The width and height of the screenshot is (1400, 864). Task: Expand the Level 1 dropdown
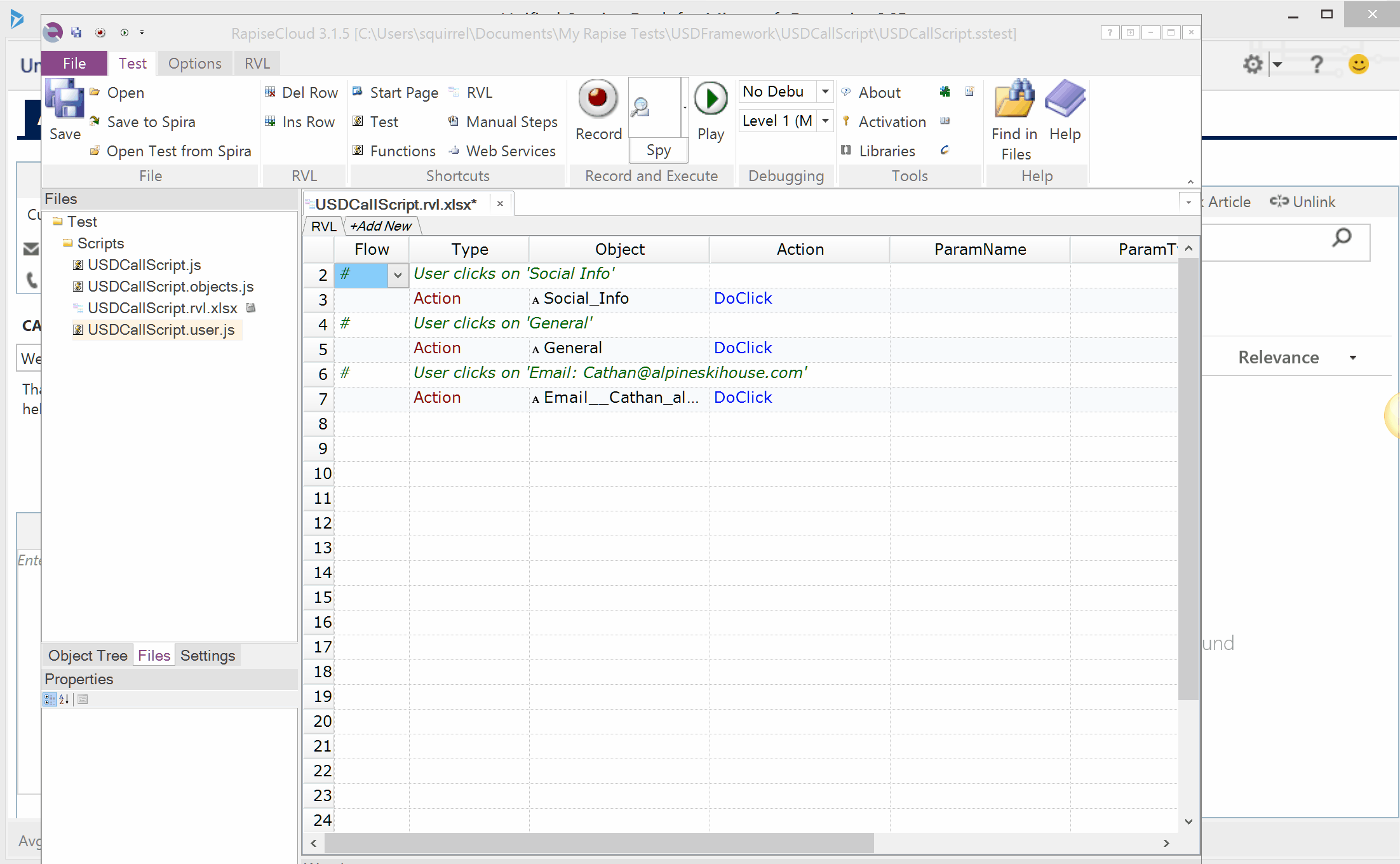tap(825, 121)
